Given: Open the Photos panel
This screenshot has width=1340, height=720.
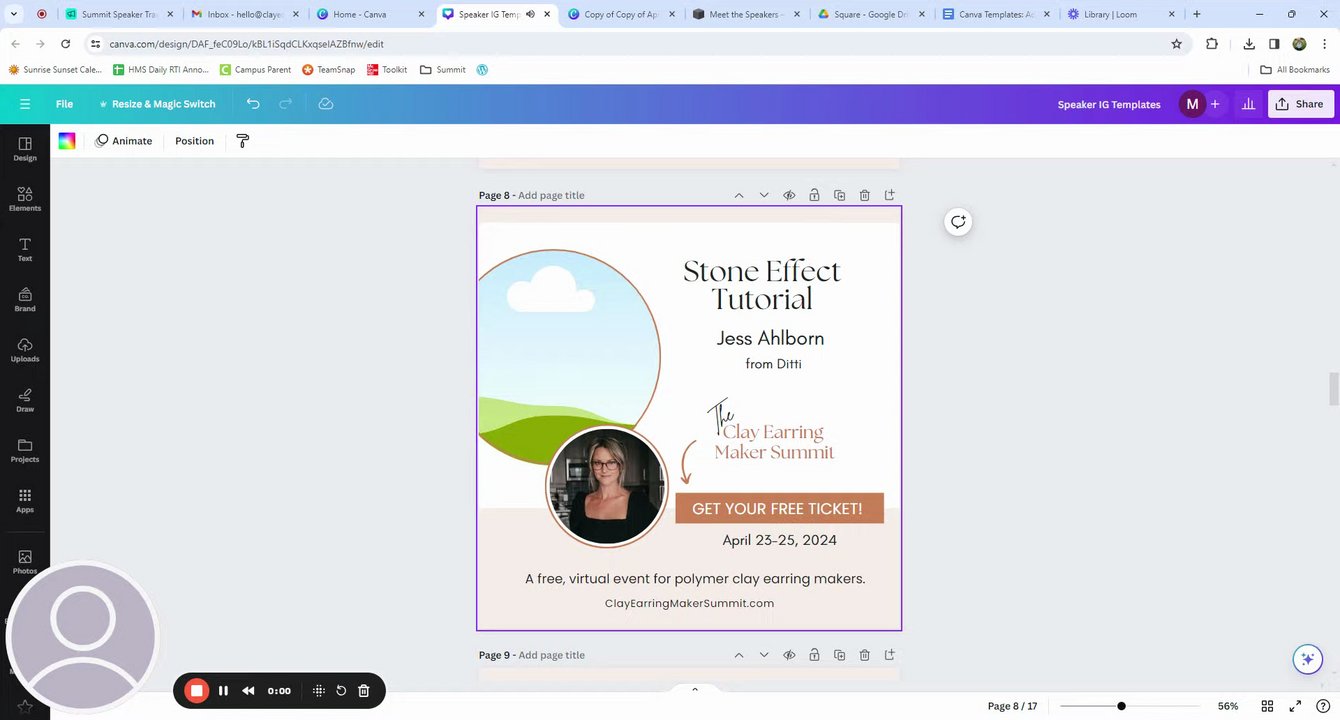Looking at the screenshot, I should (25, 561).
